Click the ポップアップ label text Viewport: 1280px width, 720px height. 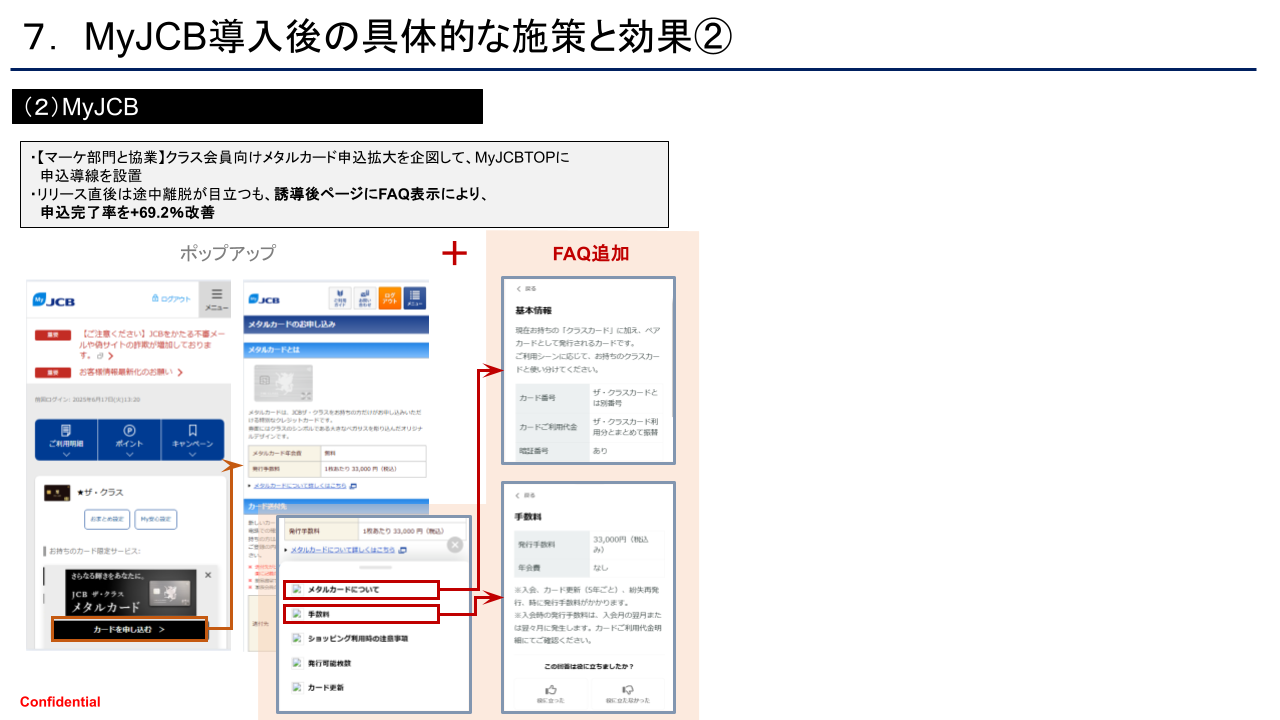pos(227,254)
